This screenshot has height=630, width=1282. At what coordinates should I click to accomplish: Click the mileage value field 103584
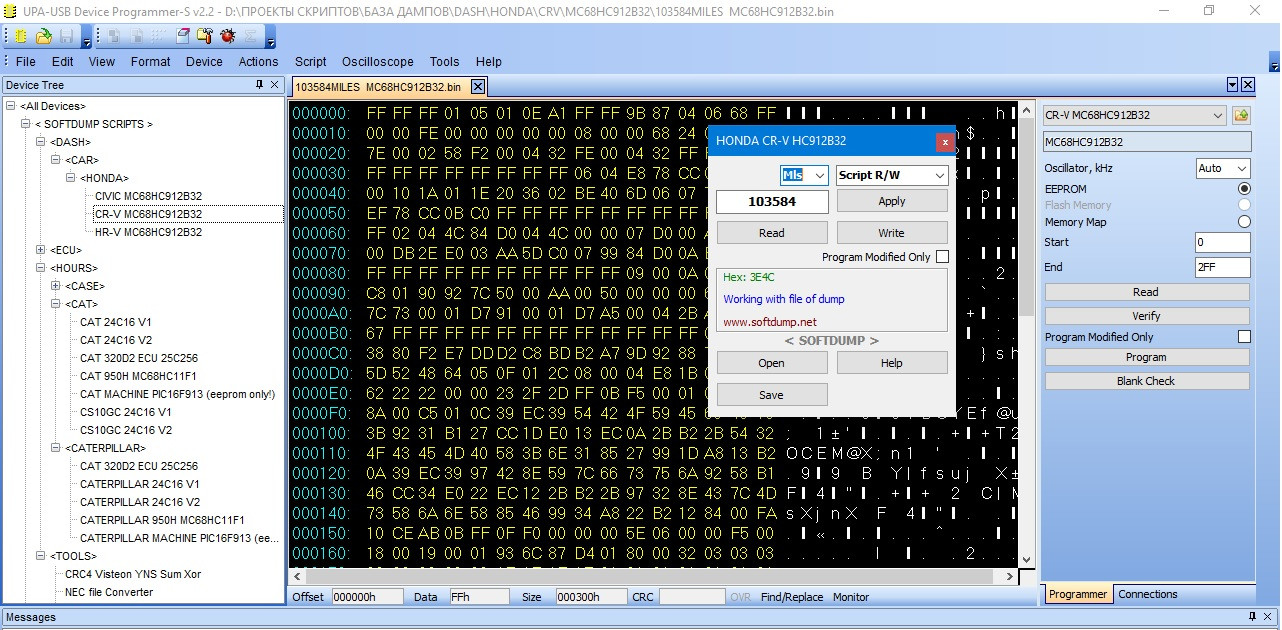pos(772,202)
